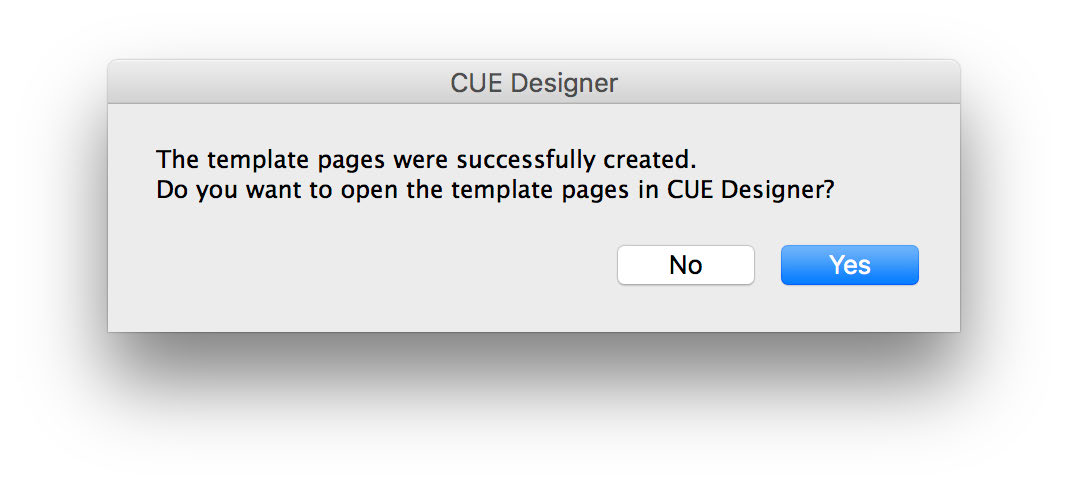Click the blank dialog area below the buttons
This screenshot has height=488, width=1068.
[534, 312]
